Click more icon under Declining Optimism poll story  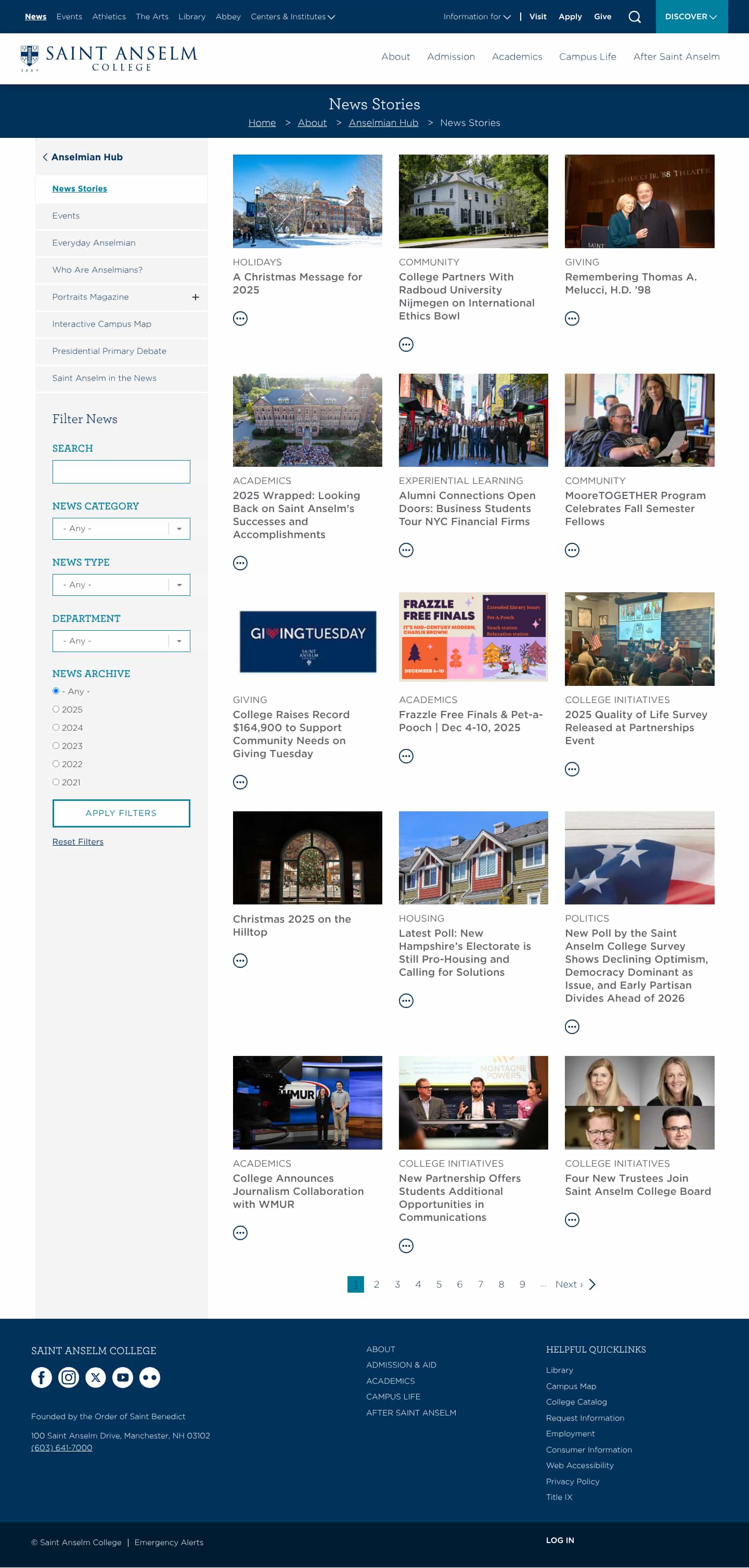coord(572,1027)
